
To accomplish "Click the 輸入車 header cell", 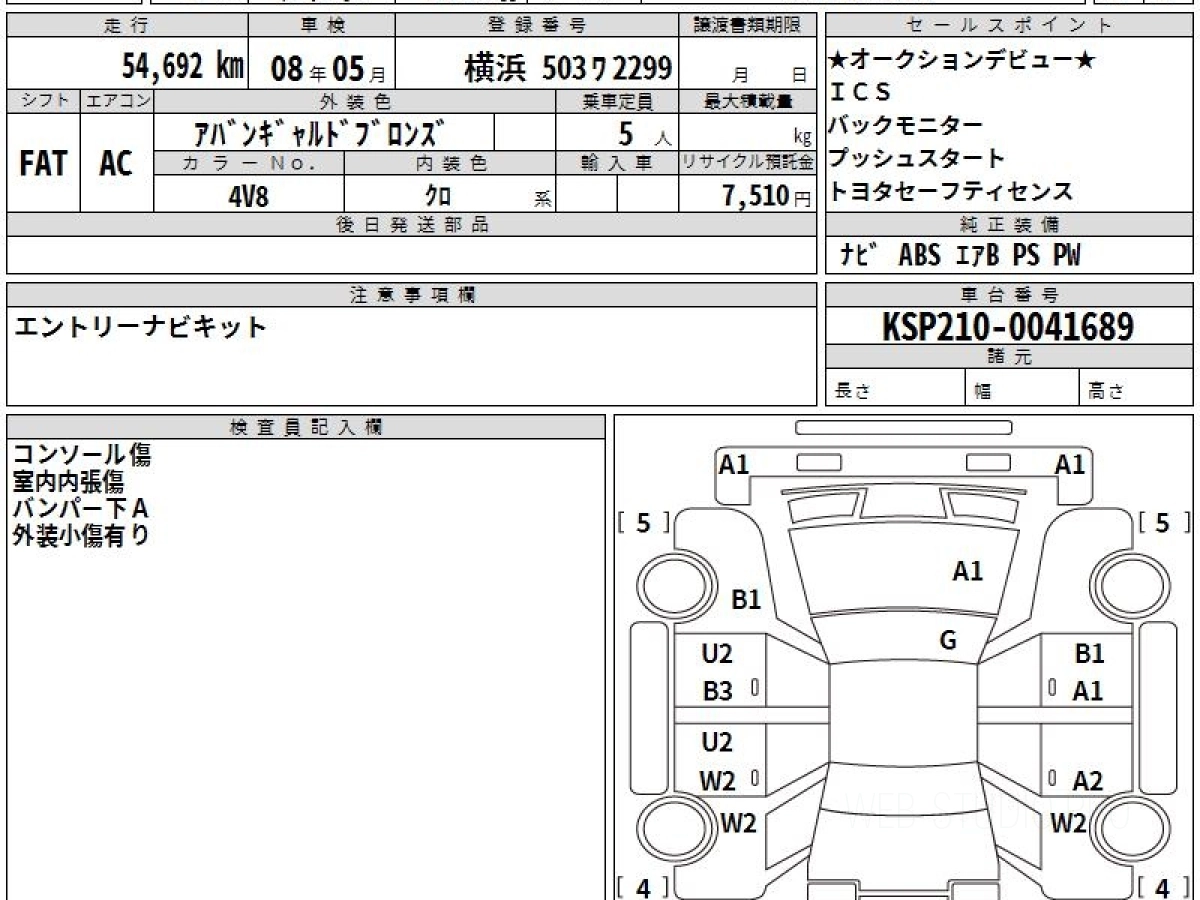I will tap(617, 163).
